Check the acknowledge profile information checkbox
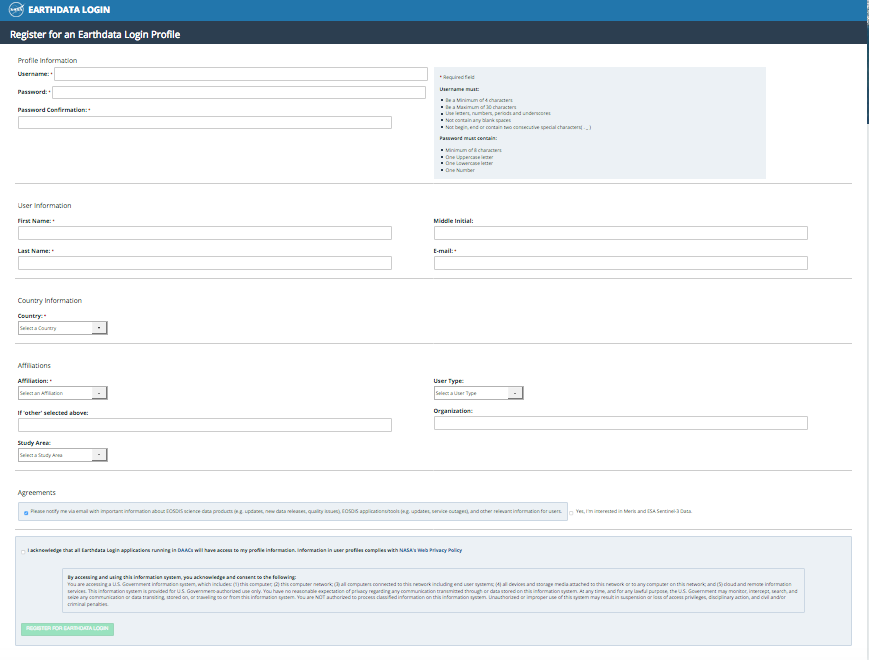The width and height of the screenshot is (869, 660). tap(23, 551)
